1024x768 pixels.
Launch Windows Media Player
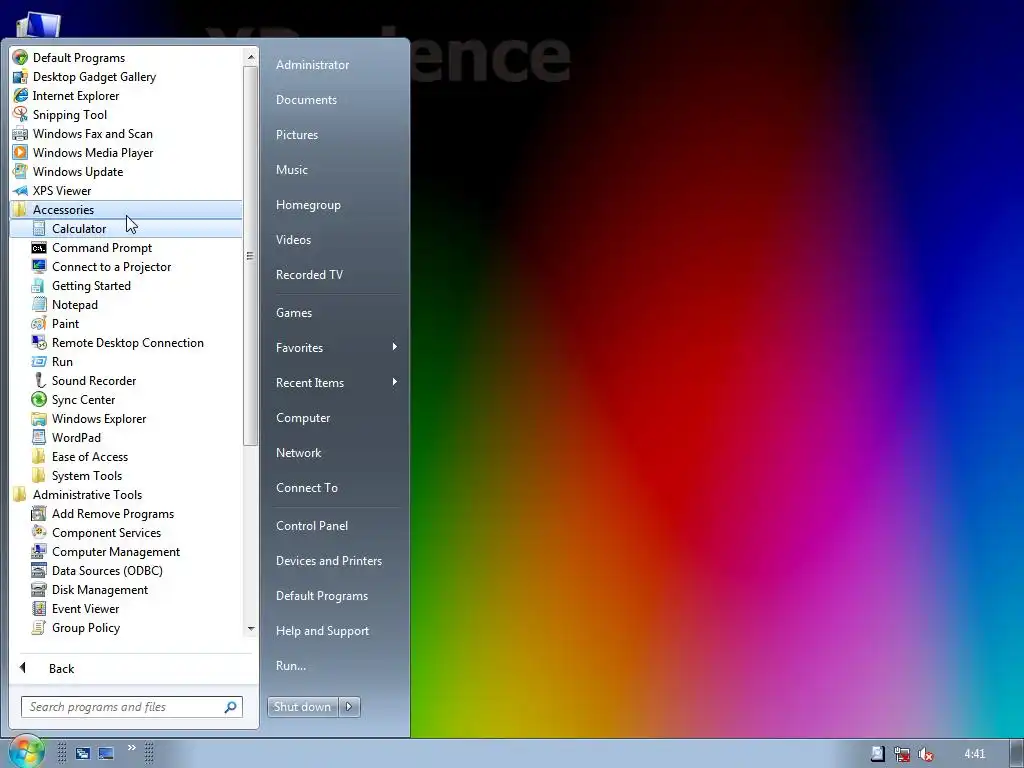(x=126, y=153)
